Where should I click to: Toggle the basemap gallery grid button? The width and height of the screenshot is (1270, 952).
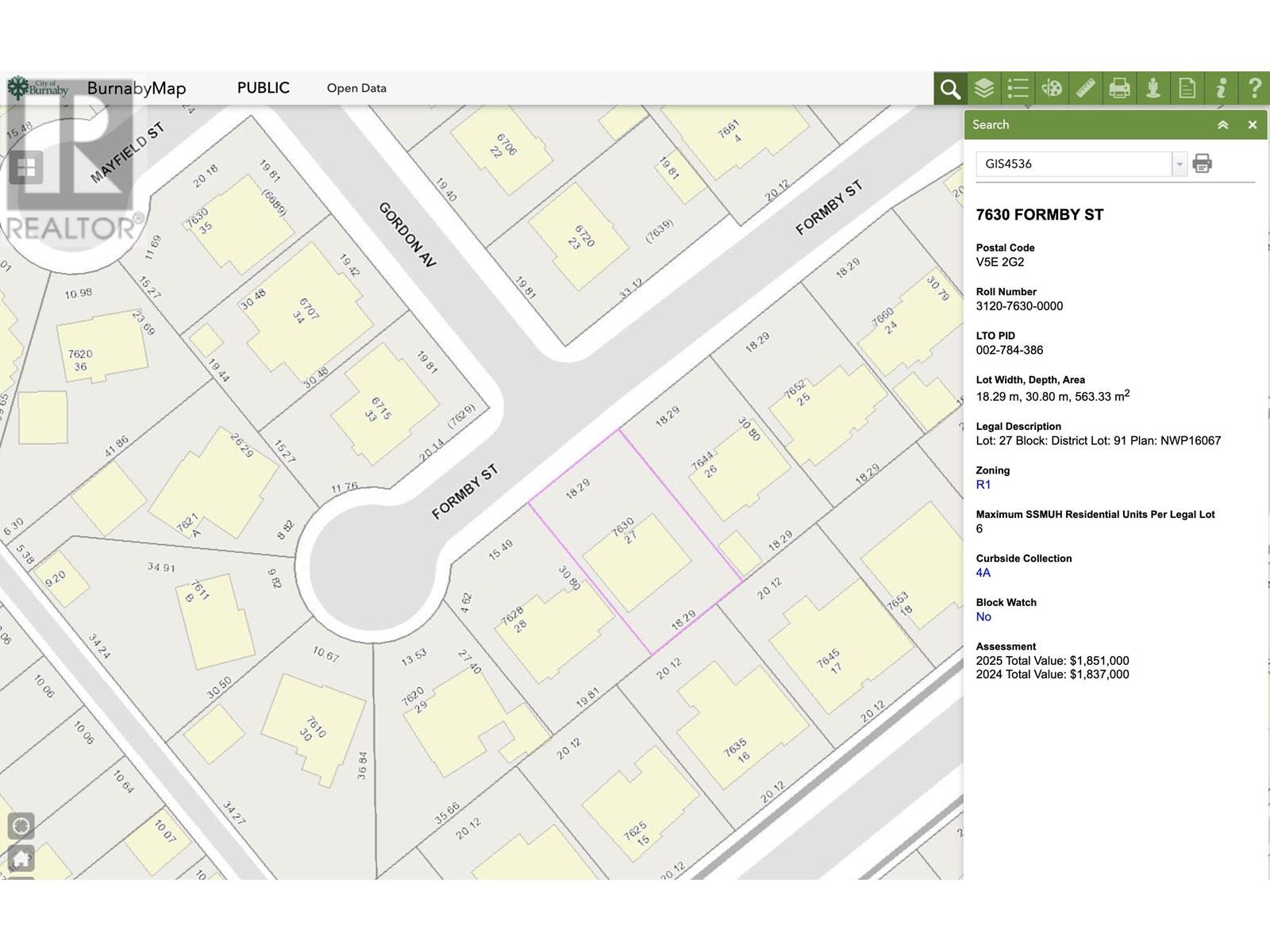click(26, 167)
